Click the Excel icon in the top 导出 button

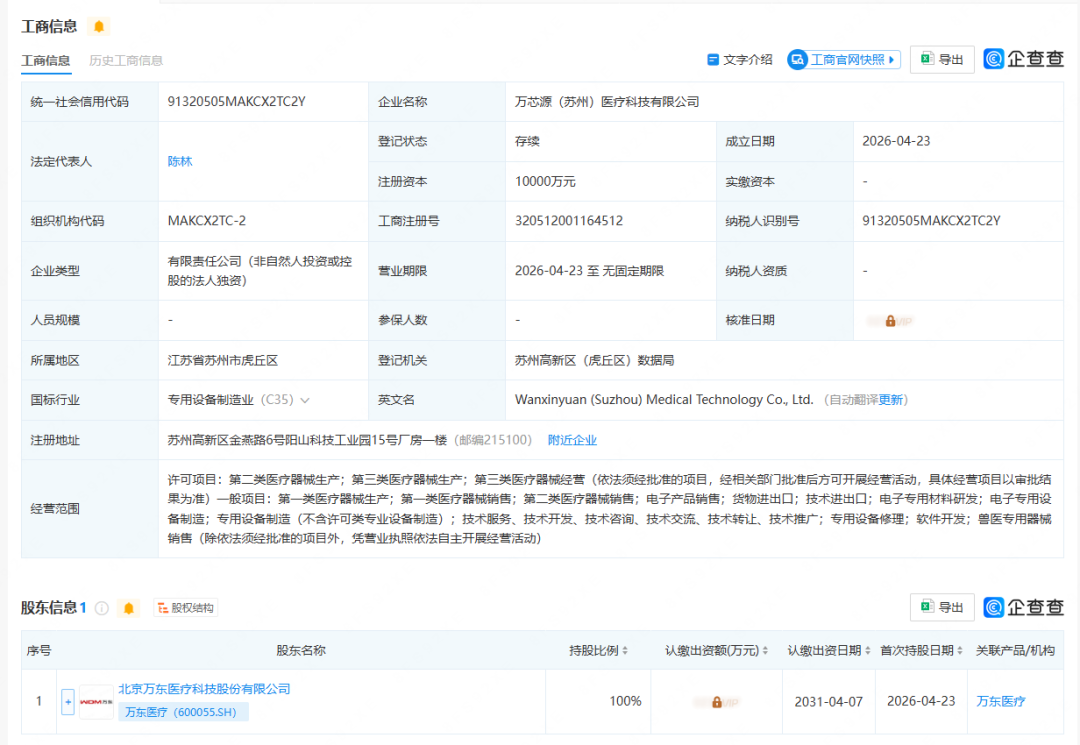[x=927, y=59]
